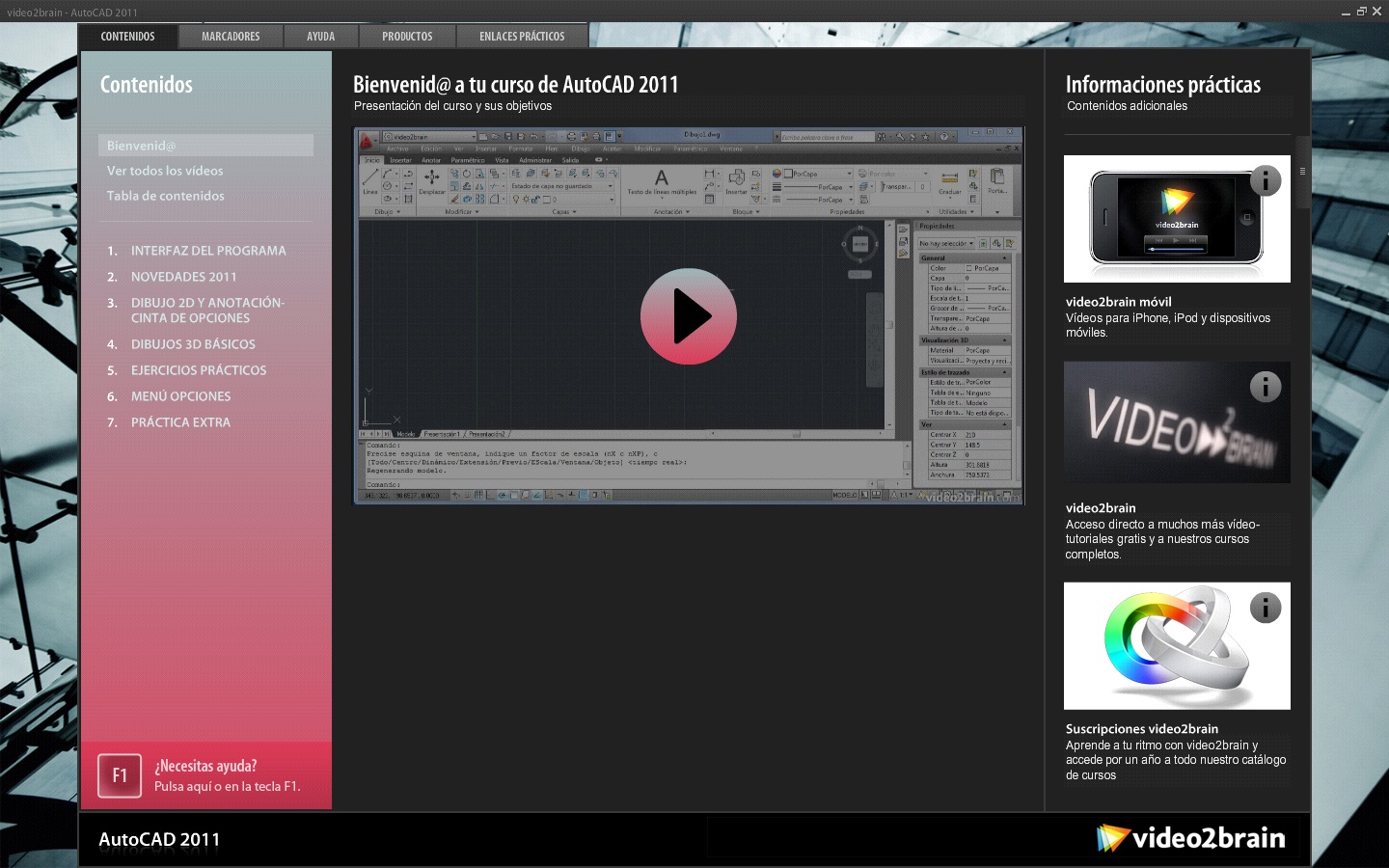Click Ver todos los vídeos link
1389x868 pixels.
[165, 171]
